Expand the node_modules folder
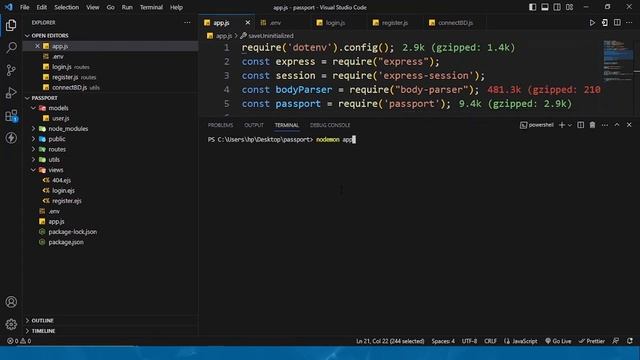The image size is (640, 360). click(33, 129)
